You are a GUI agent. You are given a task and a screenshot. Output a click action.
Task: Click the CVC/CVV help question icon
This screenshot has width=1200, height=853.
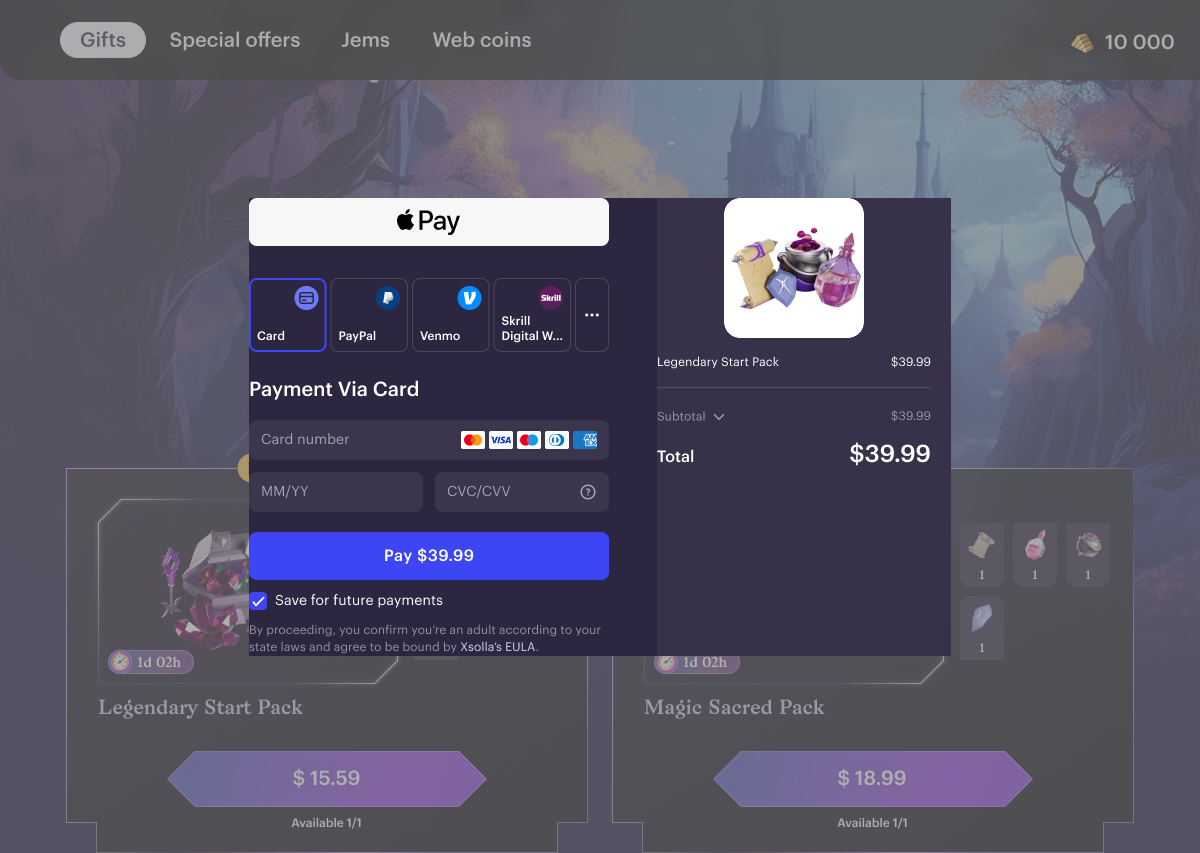(x=588, y=492)
